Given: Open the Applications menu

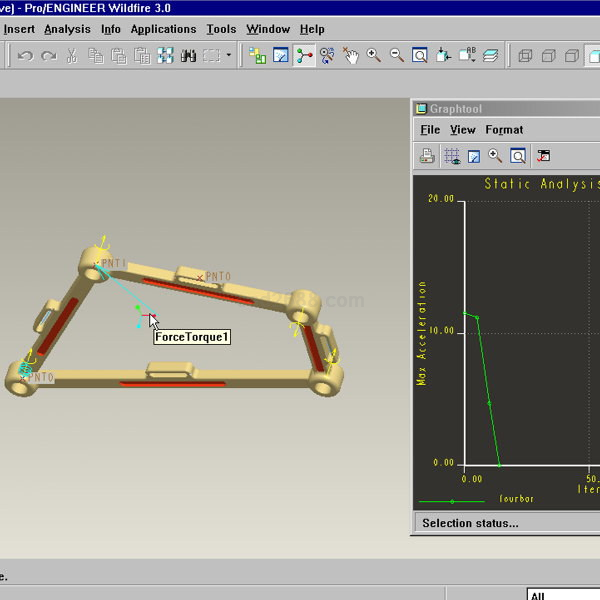Looking at the screenshot, I should tap(163, 29).
